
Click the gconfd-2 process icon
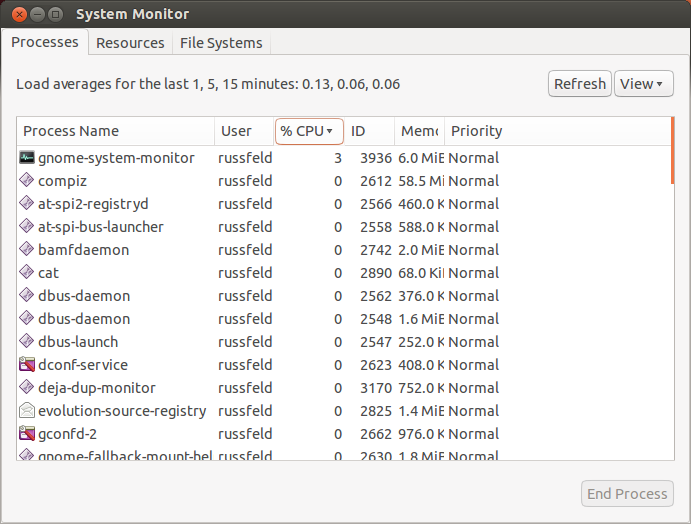(x=27, y=434)
